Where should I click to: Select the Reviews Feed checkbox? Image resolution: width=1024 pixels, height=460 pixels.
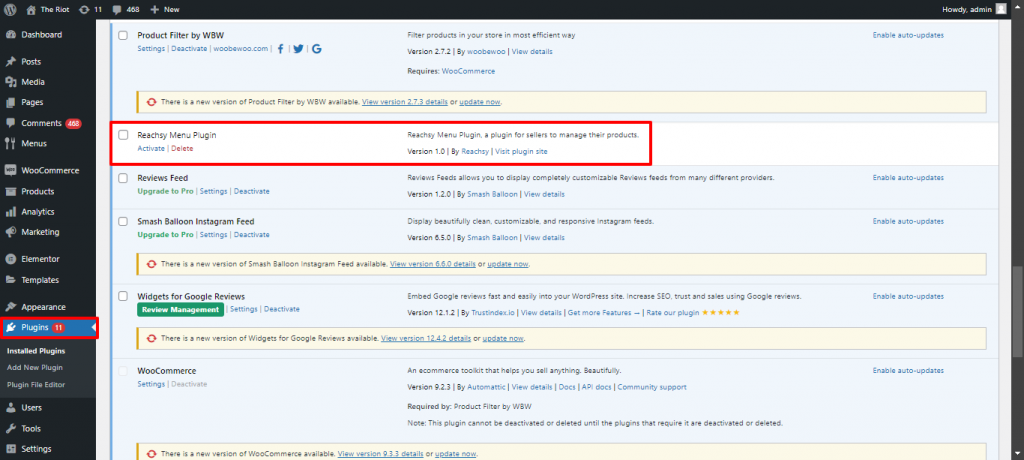pyautogui.click(x=123, y=178)
